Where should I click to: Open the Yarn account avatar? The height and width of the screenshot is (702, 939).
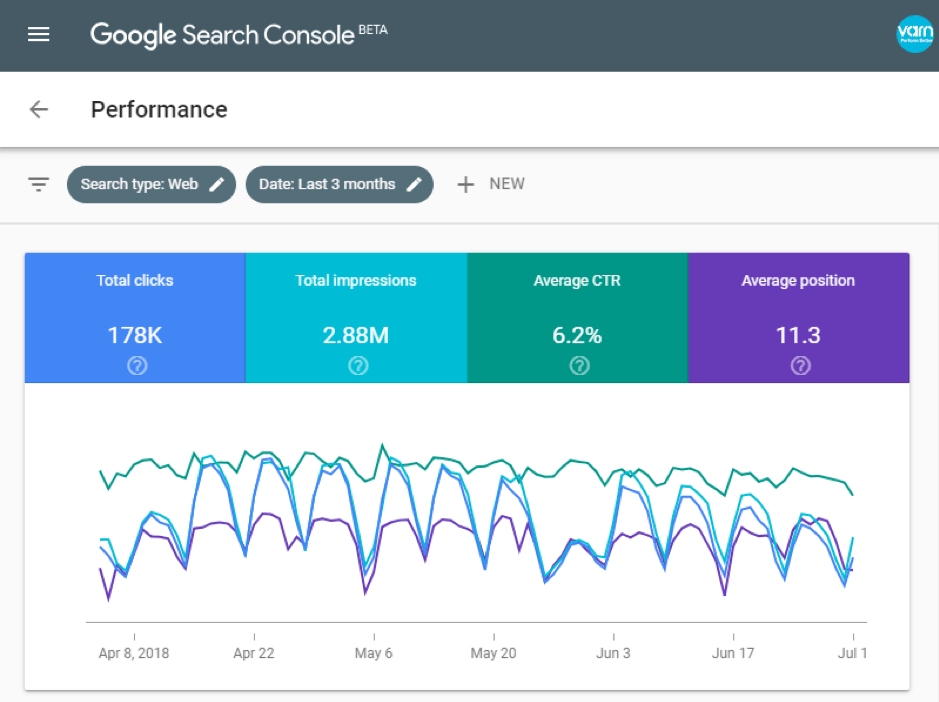pyautogui.click(x=915, y=34)
